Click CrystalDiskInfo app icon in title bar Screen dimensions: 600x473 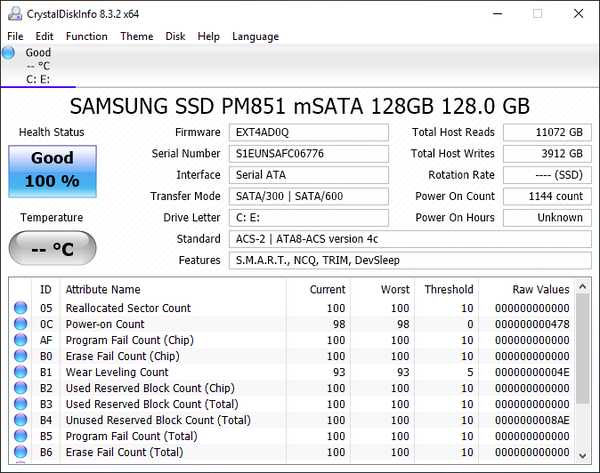(x=15, y=14)
